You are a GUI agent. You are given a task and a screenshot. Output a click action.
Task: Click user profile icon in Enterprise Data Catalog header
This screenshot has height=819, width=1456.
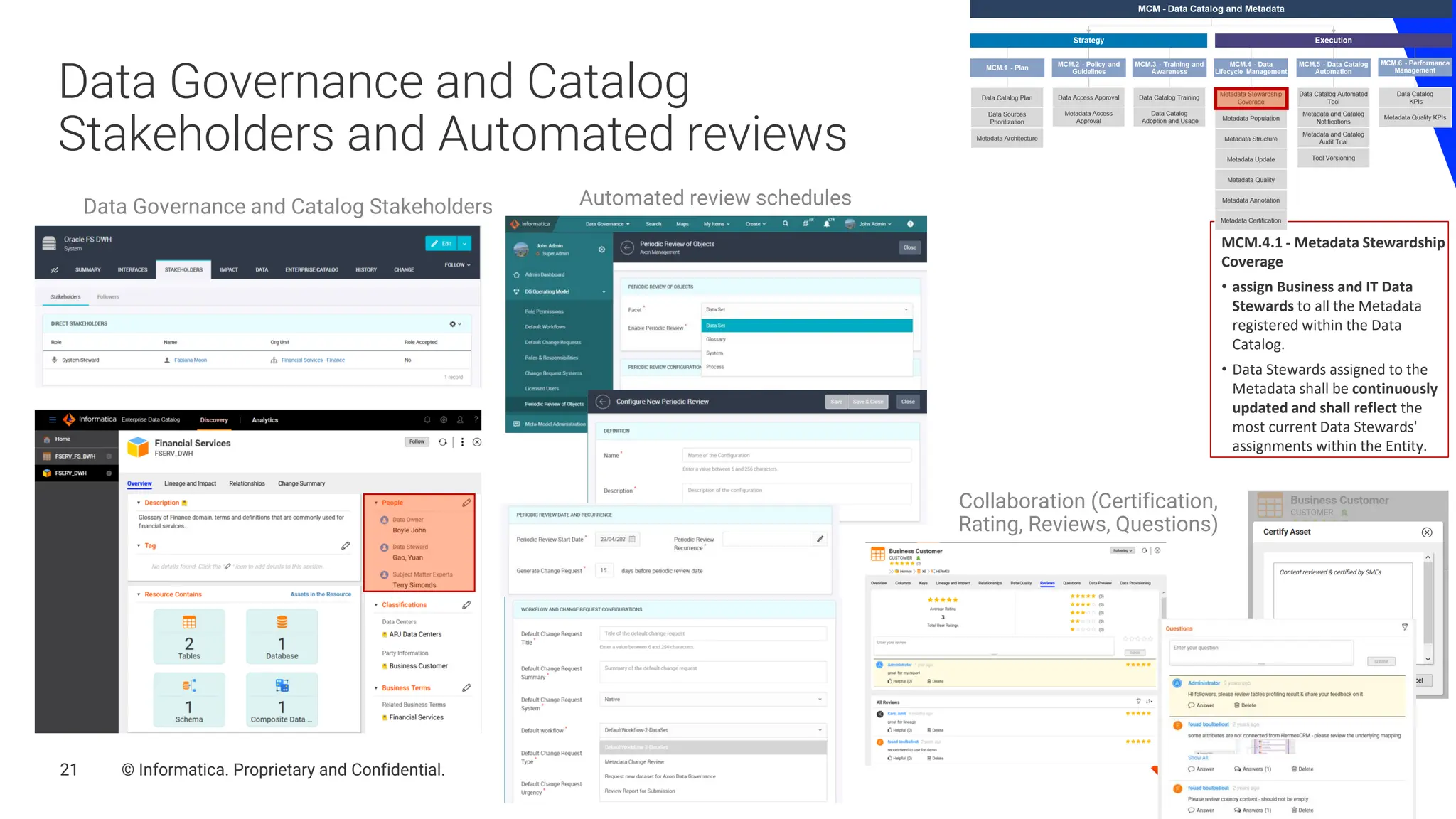(x=460, y=419)
